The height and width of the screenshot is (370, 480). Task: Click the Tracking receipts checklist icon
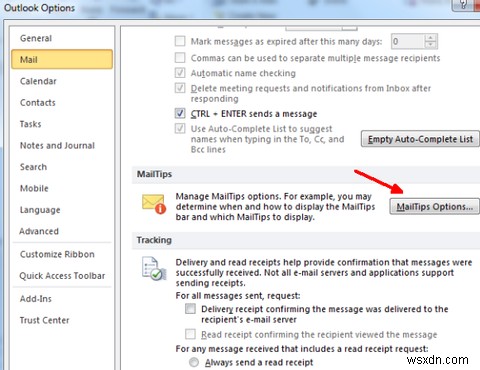(154, 268)
